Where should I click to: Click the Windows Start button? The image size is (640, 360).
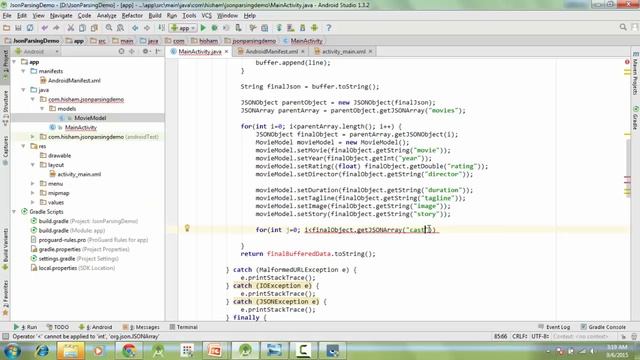click(12, 351)
